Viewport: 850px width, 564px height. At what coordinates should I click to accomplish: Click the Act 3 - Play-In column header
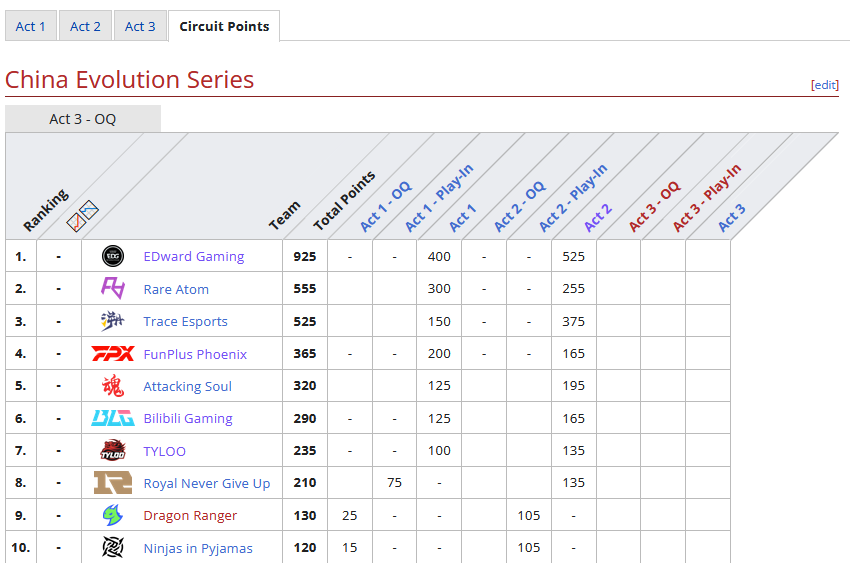707,197
